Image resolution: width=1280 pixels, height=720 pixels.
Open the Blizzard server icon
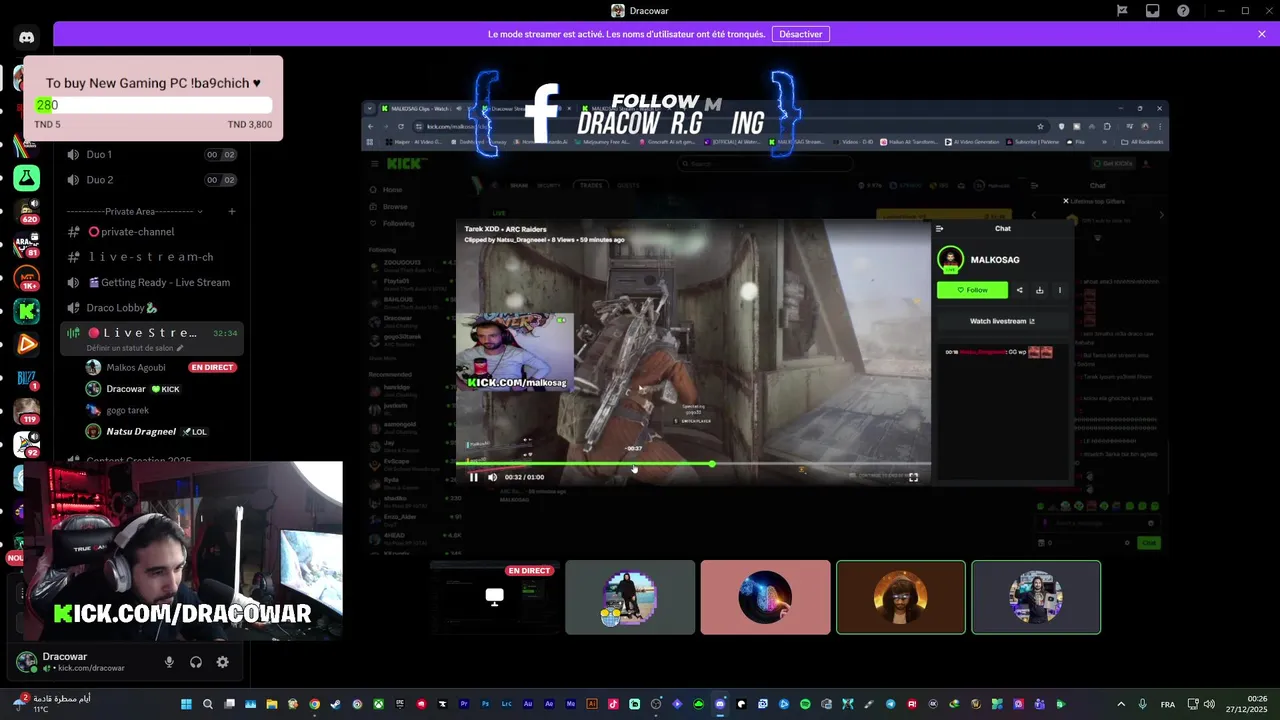point(27,378)
